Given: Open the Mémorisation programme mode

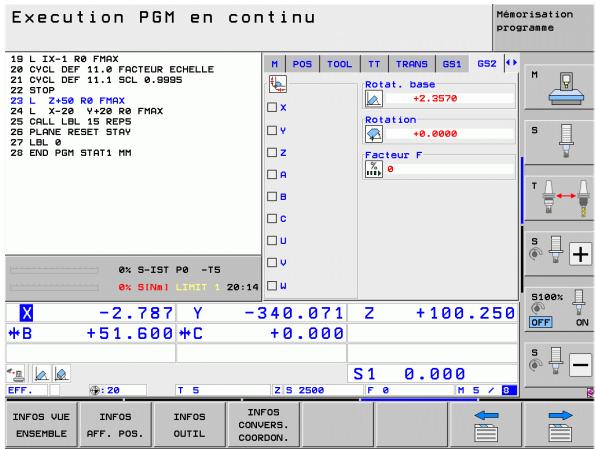Looking at the screenshot, I should click(x=543, y=27).
